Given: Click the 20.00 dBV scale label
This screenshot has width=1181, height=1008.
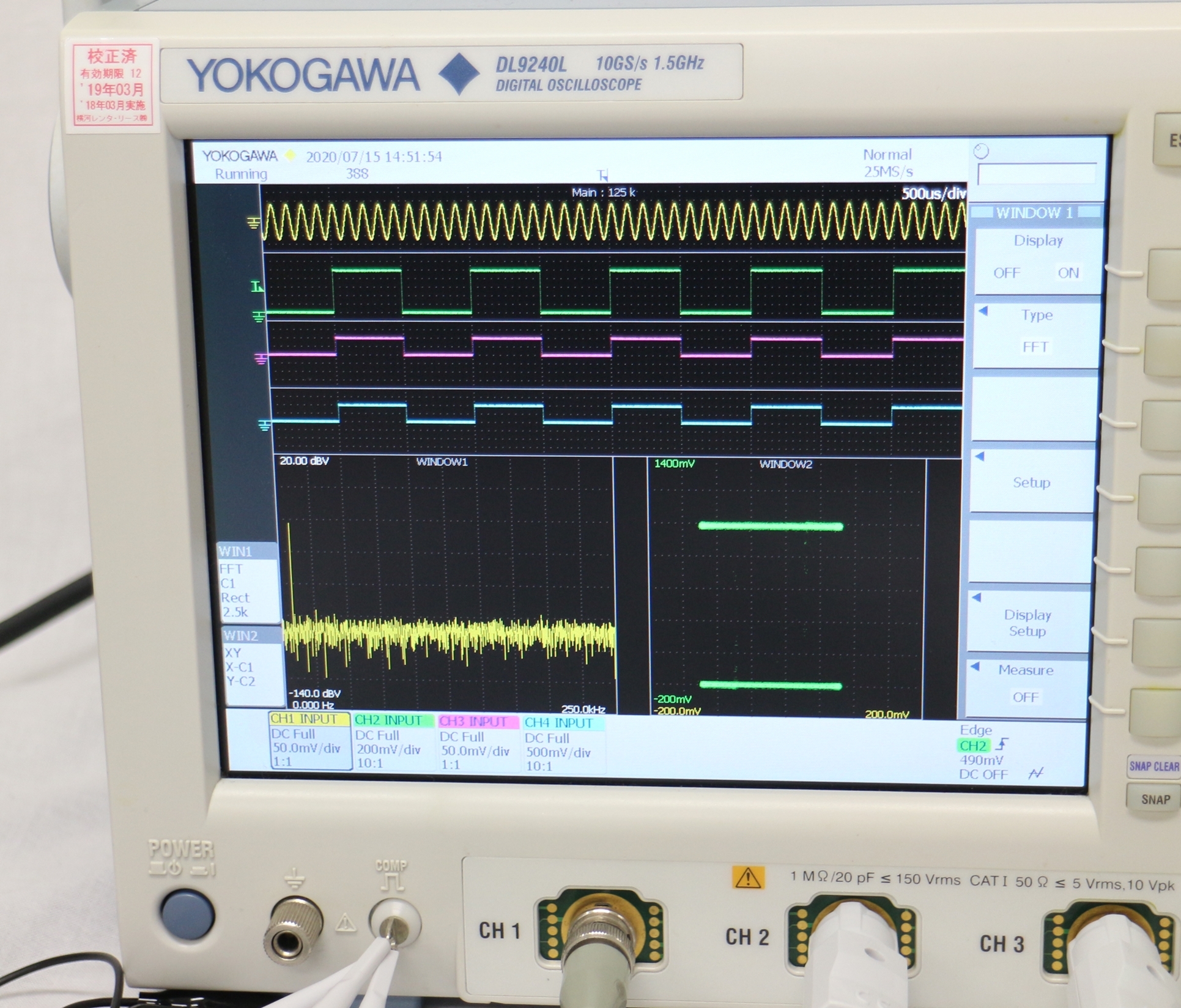Looking at the screenshot, I should coord(304,461).
